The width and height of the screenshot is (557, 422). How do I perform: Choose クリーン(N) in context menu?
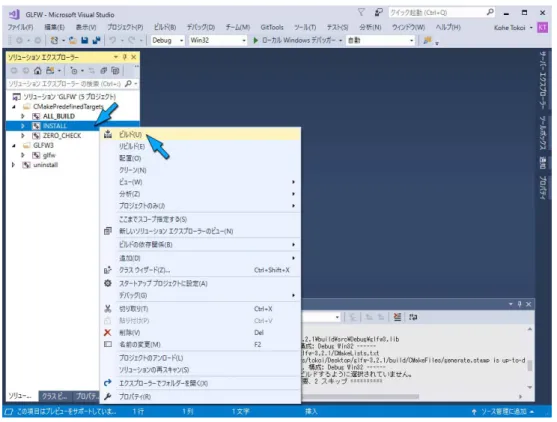200,170
